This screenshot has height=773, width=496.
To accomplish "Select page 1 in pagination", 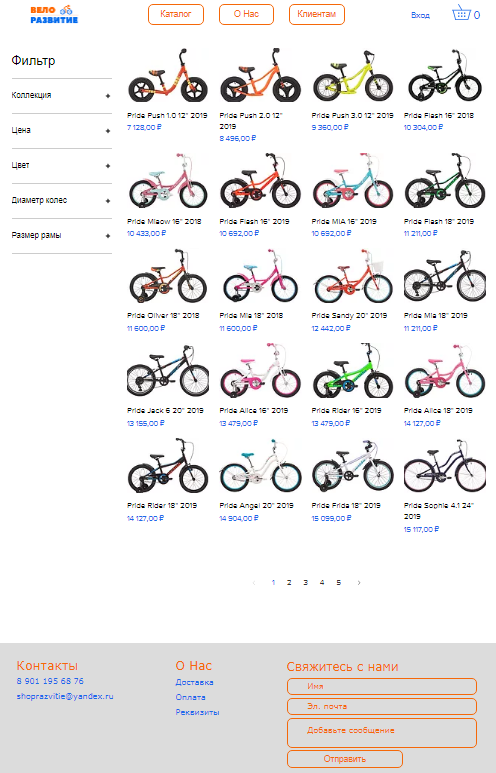I will tap(273, 583).
